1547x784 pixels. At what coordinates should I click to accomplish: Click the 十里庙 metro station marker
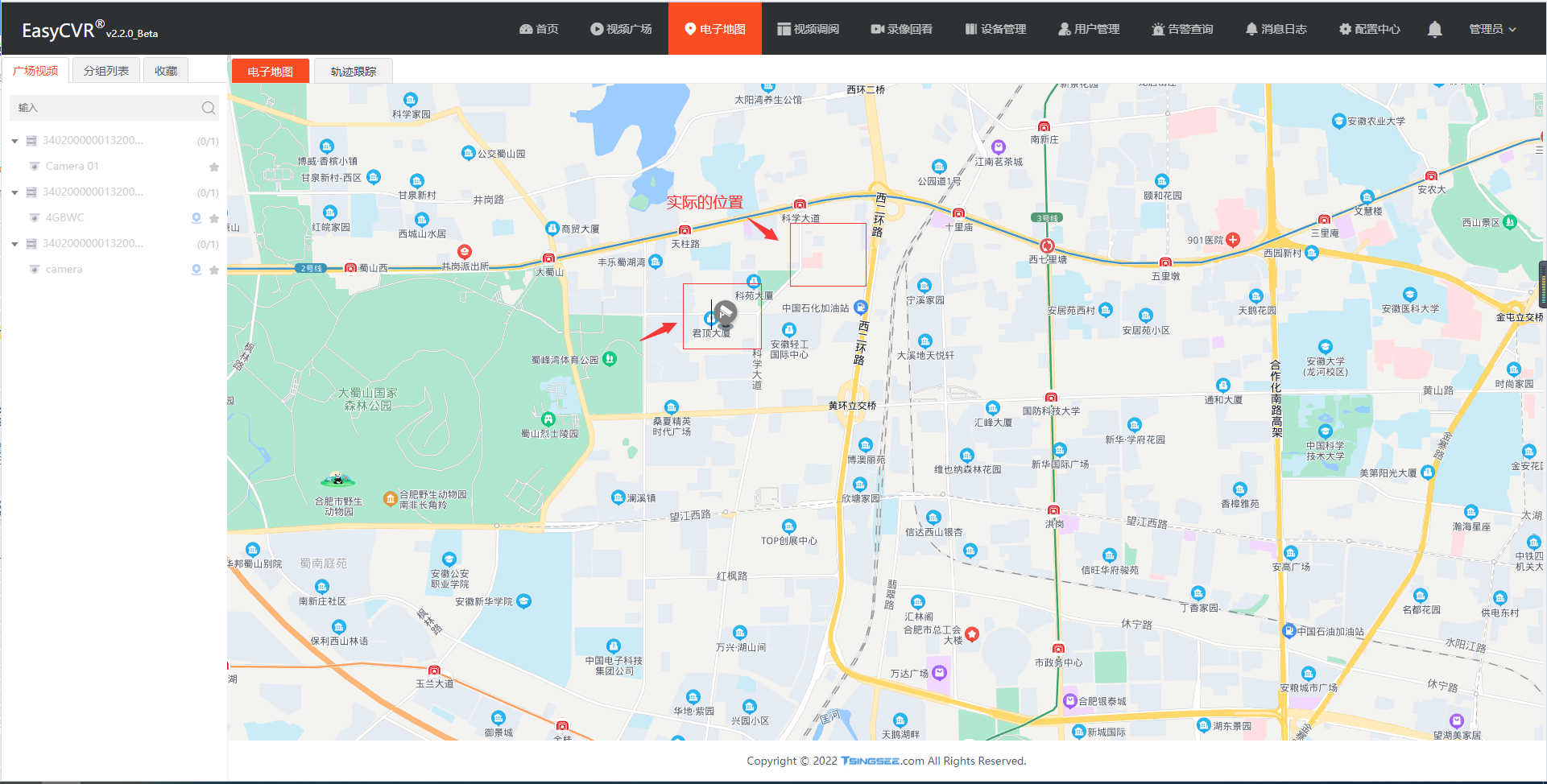click(958, 213)
